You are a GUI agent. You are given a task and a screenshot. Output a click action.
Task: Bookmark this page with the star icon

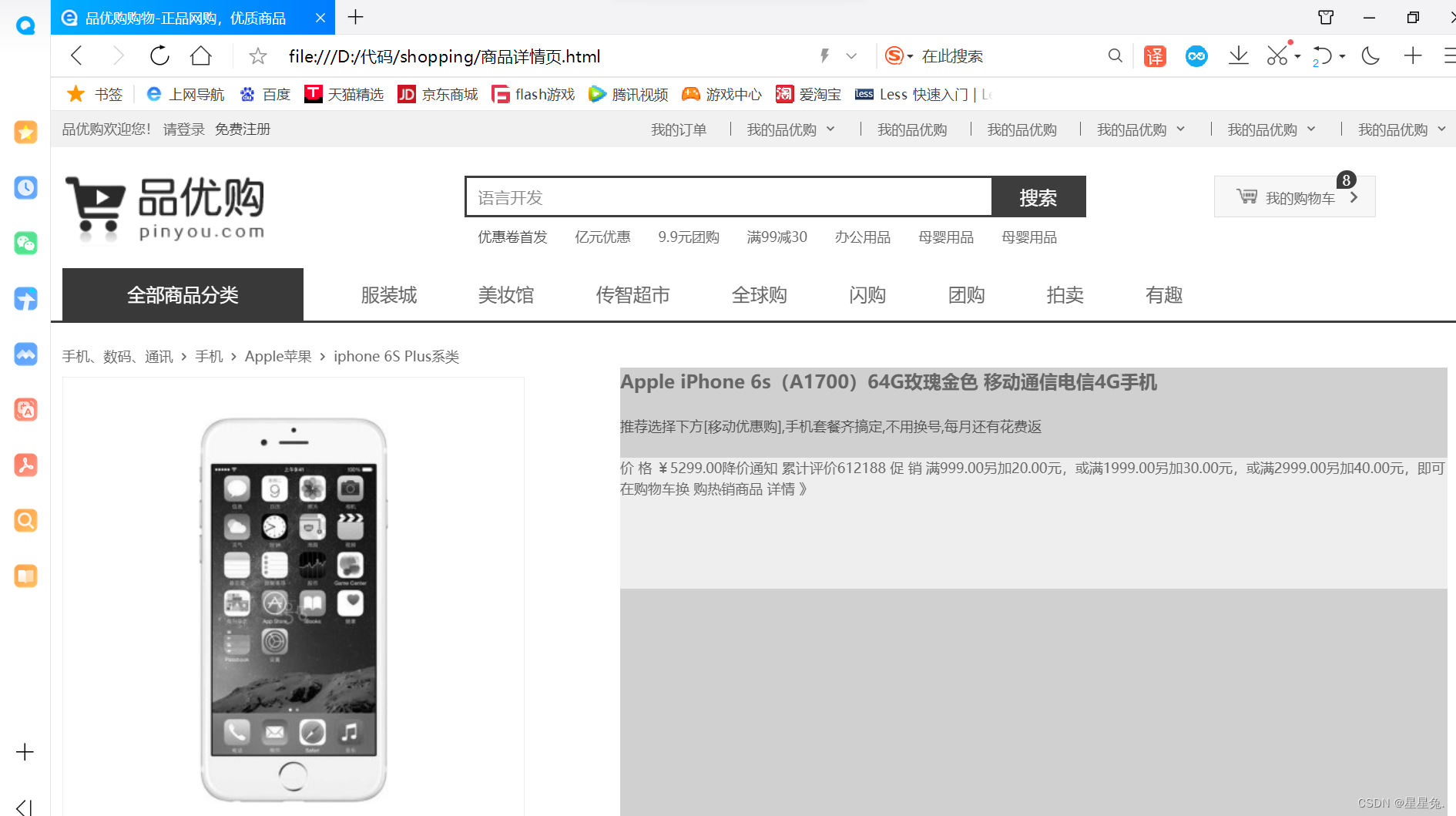258,55
